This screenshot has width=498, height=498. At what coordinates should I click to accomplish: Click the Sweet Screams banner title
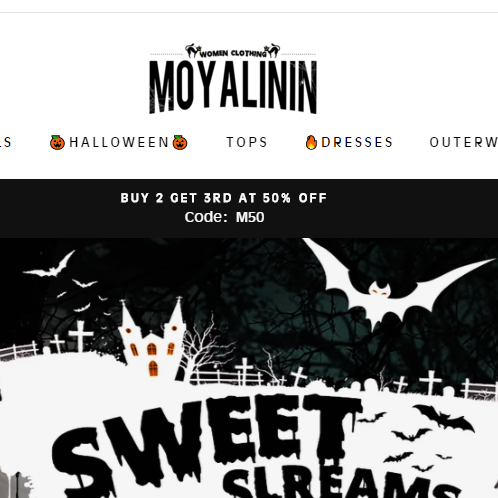pyautogui.click(x=253, y=447)
